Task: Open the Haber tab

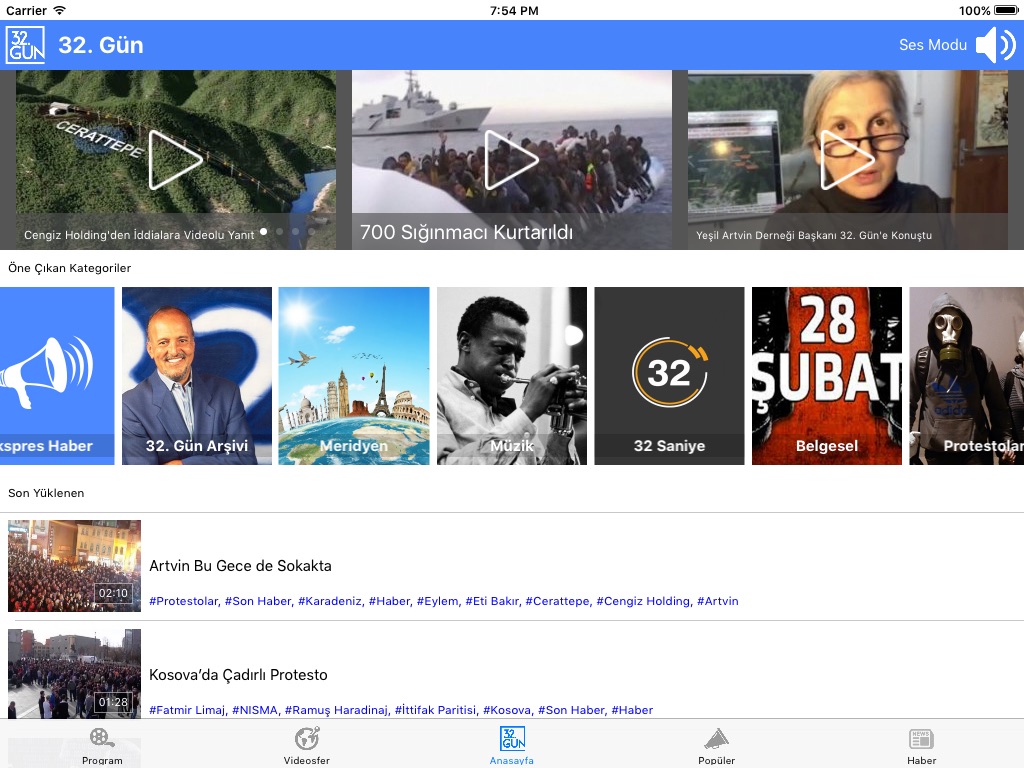Action: (921, 745)
